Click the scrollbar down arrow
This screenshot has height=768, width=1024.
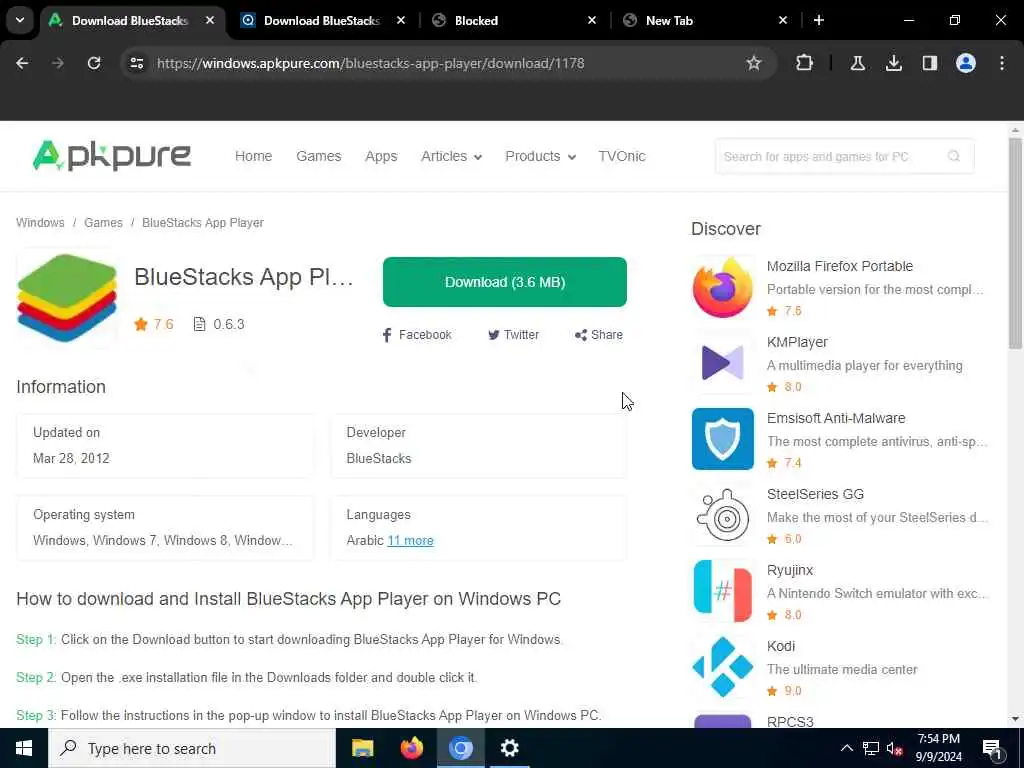(1015, 719)
